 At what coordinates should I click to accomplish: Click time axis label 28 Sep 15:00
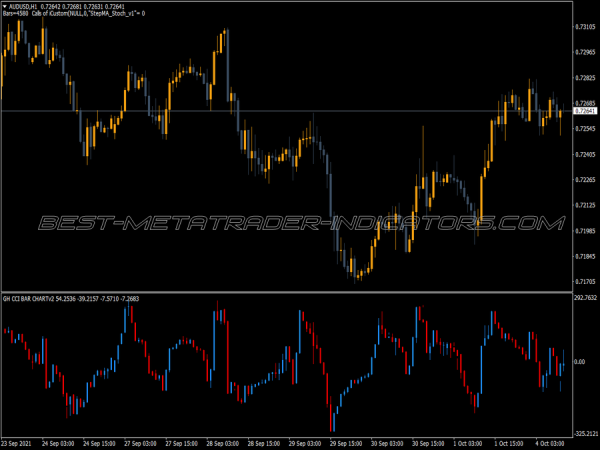[264, 443]
